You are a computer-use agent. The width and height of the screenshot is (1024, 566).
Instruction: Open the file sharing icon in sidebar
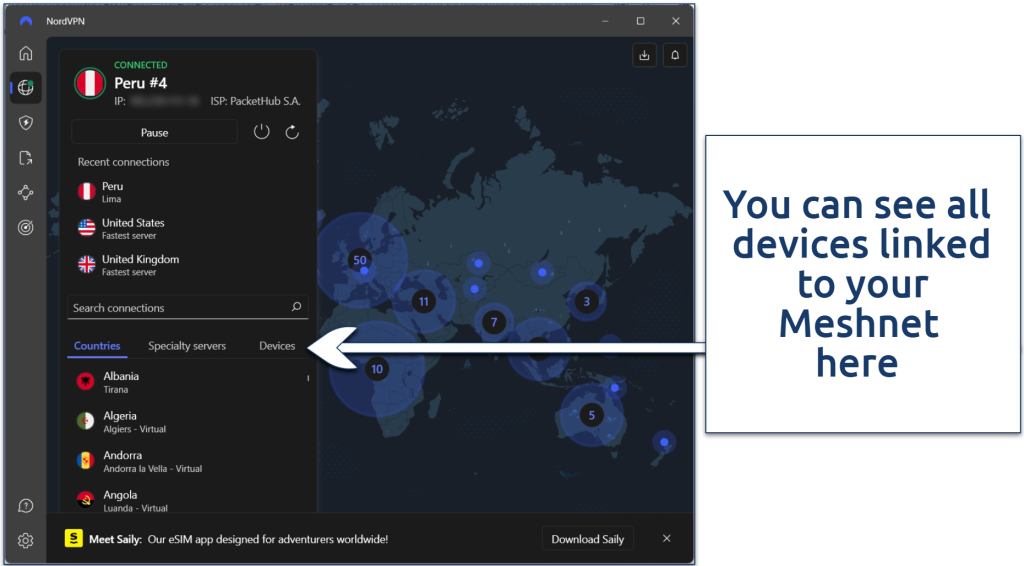click(25, 158)
